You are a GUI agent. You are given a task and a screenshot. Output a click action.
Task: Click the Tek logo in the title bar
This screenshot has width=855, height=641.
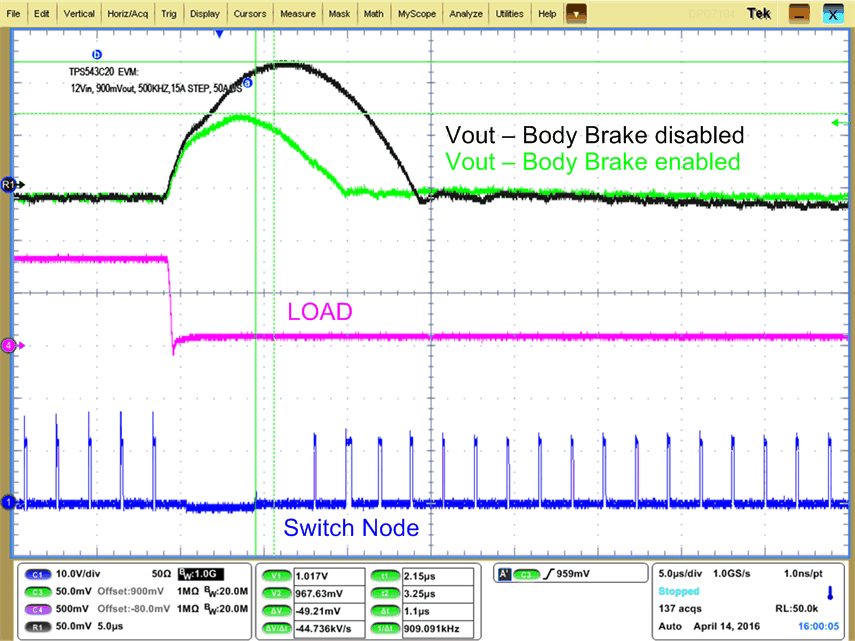pos(758,13)
